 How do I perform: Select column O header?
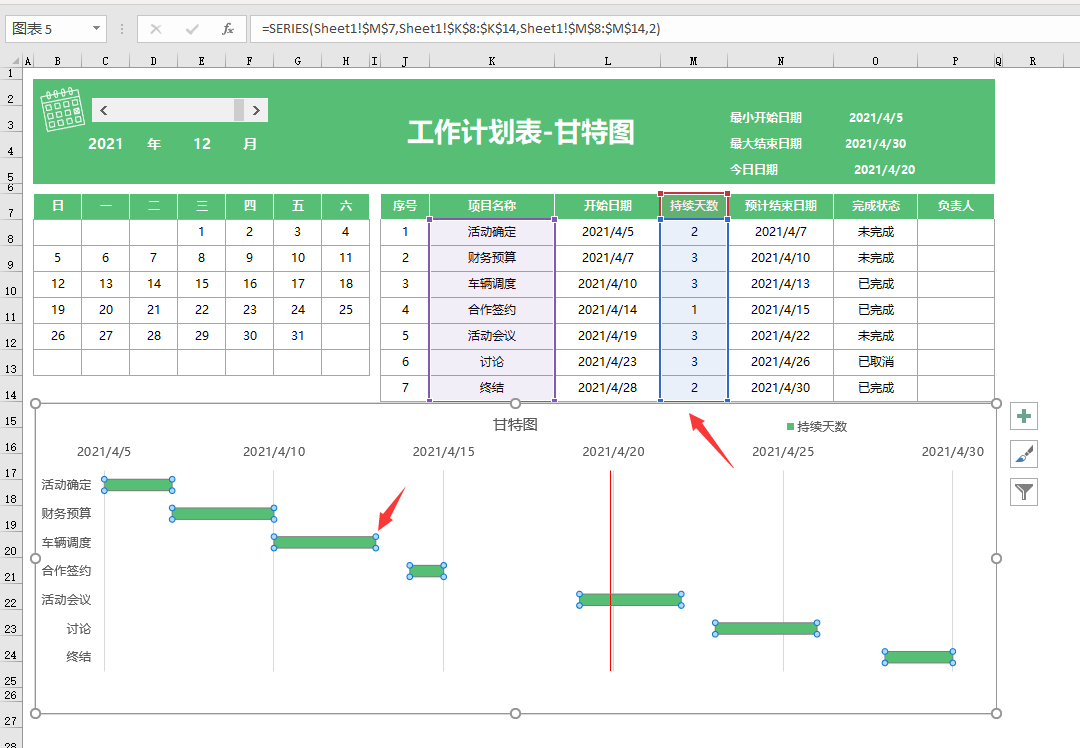[x=875, y=61]
